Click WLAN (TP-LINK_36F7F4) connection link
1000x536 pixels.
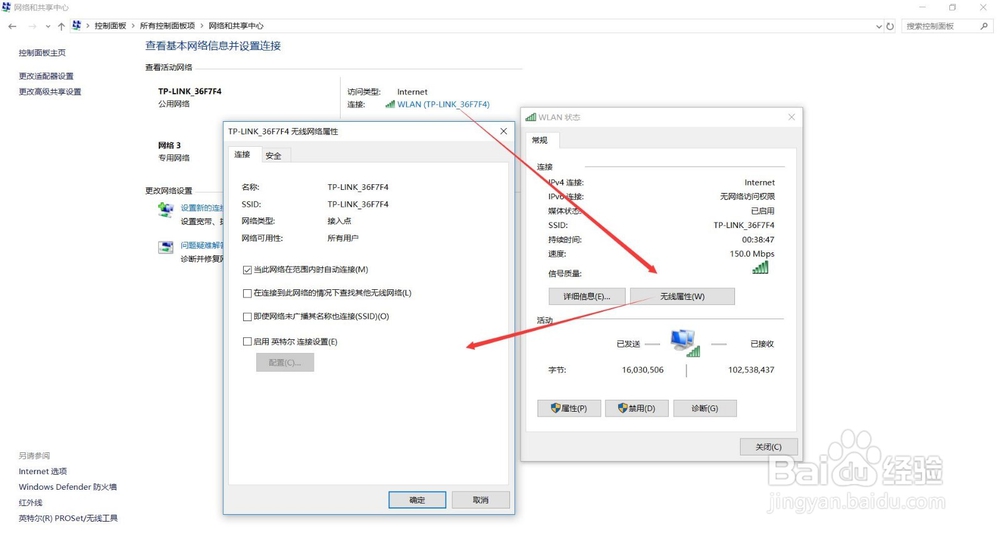coord(443,104)
